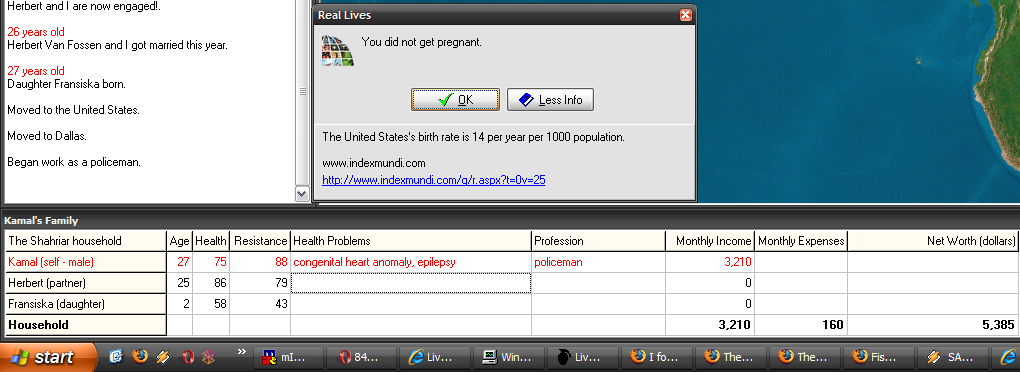The image size is (1020, 372).
Task: Click the Less Info button
Action: (550, 100)
